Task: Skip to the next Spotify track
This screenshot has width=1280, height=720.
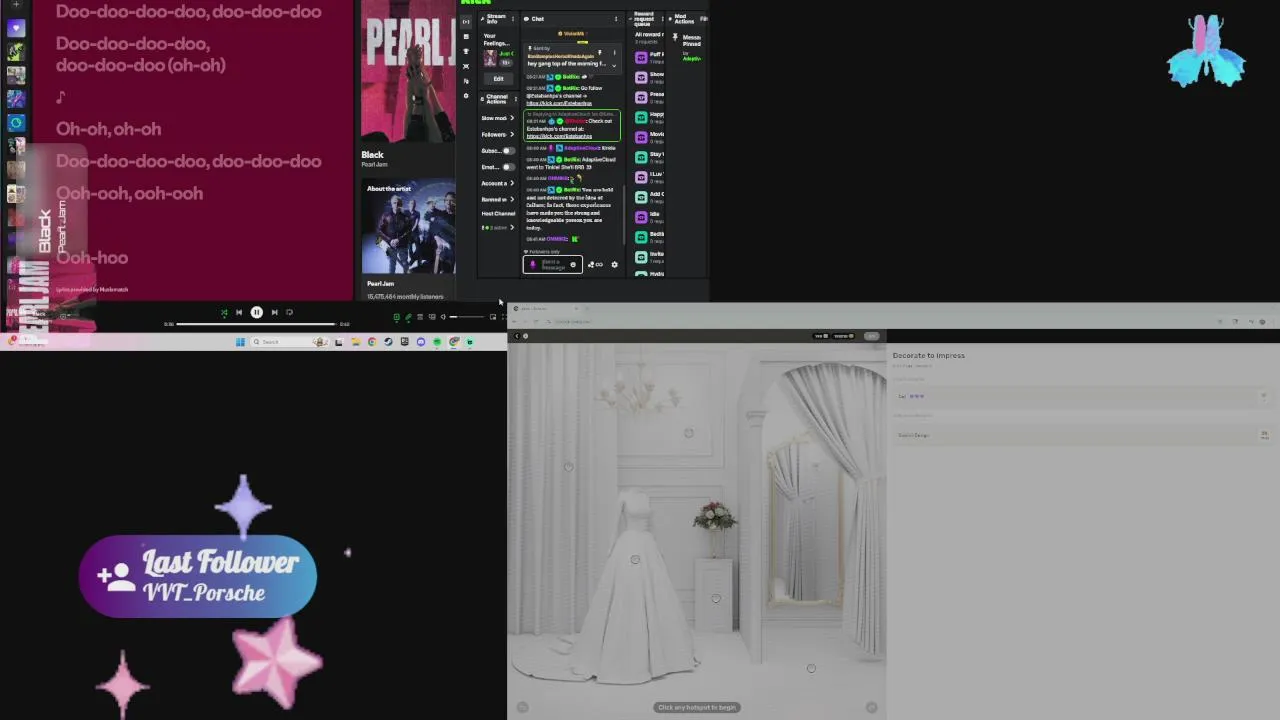Action: click(x=274, y=312)
